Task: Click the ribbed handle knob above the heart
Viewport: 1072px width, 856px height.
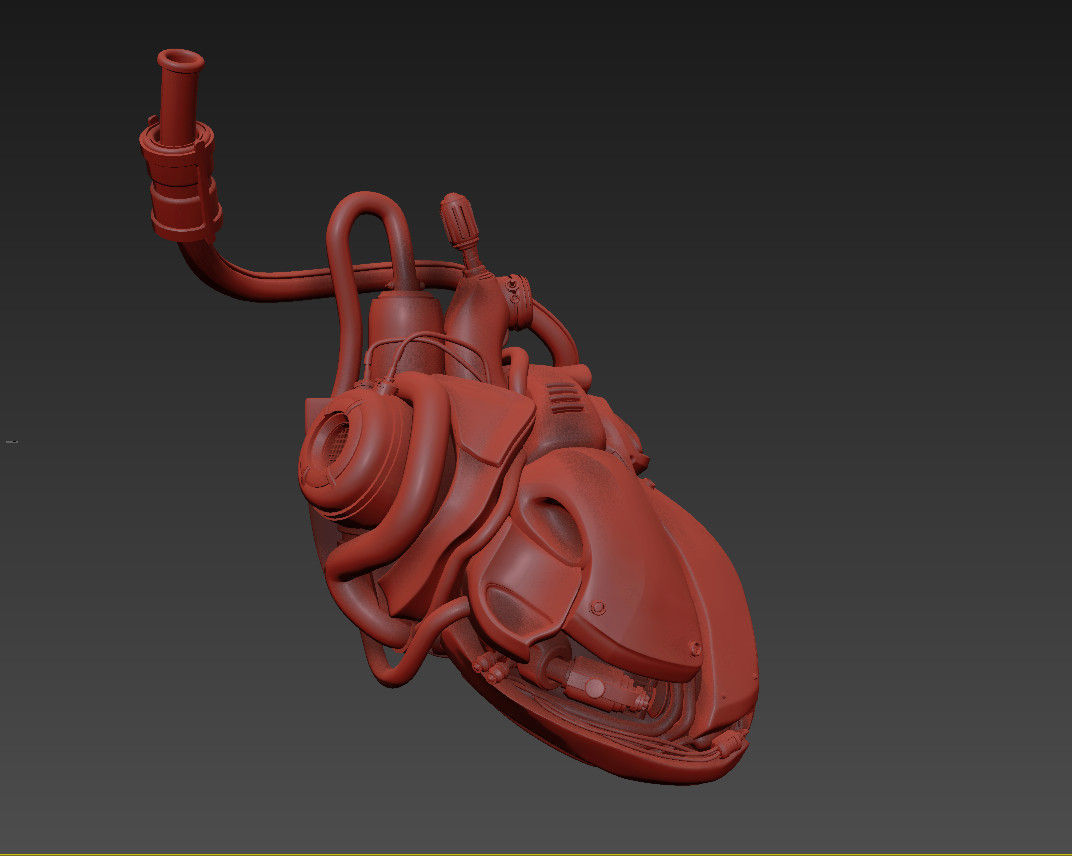Action: (x=458, y=221)
